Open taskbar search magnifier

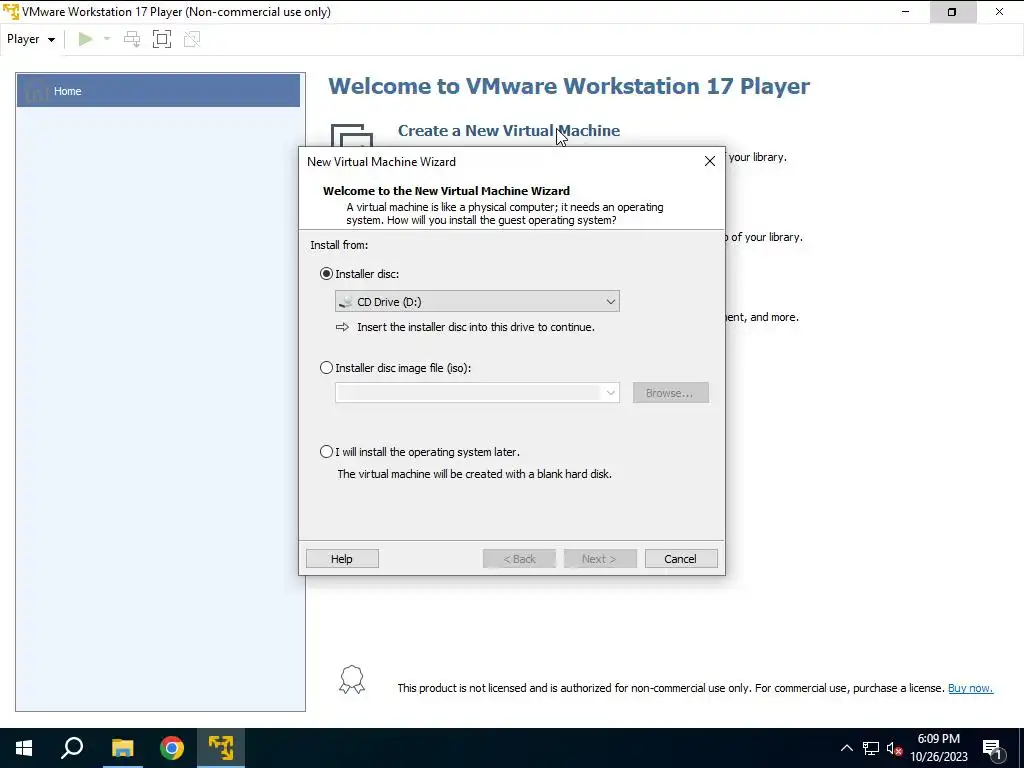72,748
